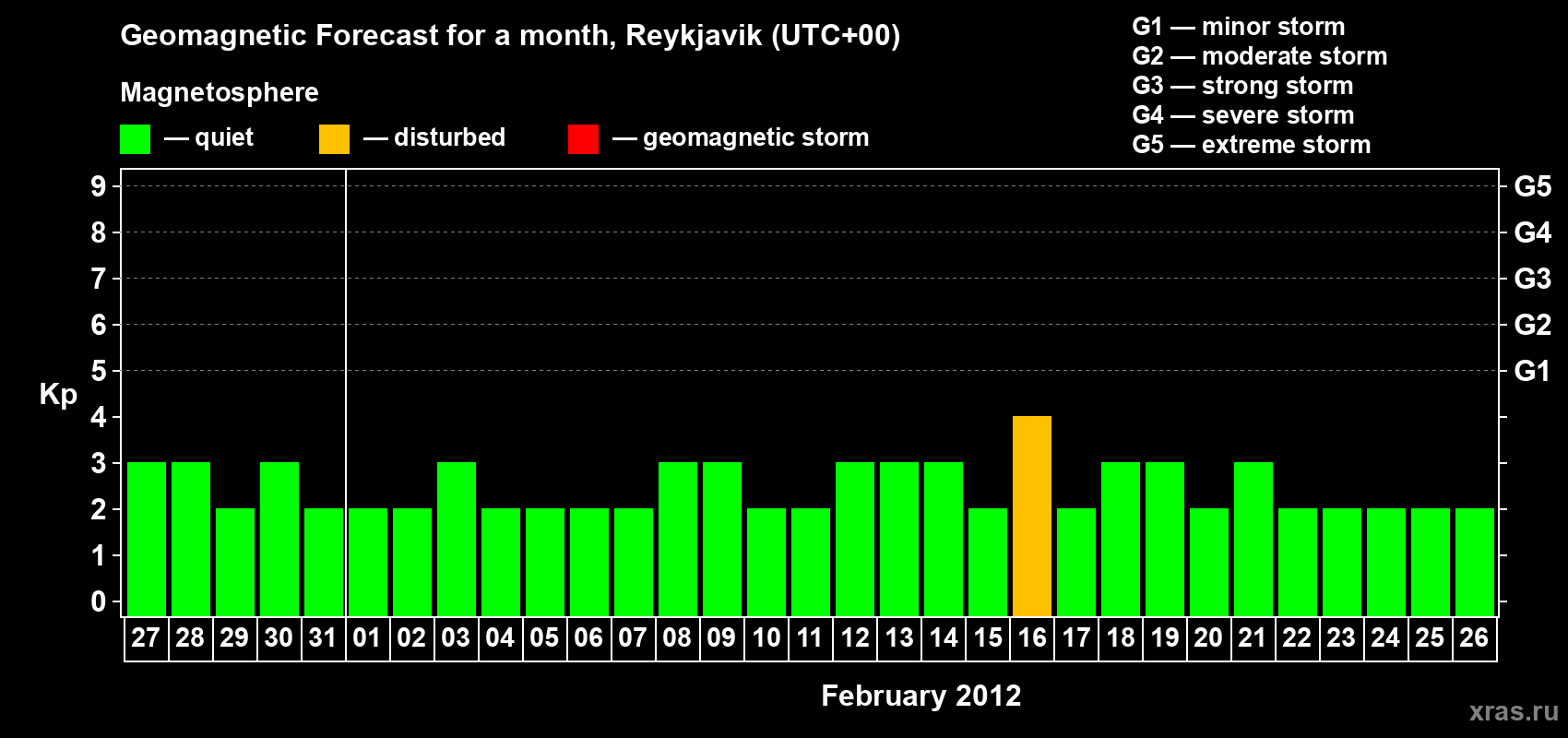Click date label 24 on the axis

point(1385,637)
